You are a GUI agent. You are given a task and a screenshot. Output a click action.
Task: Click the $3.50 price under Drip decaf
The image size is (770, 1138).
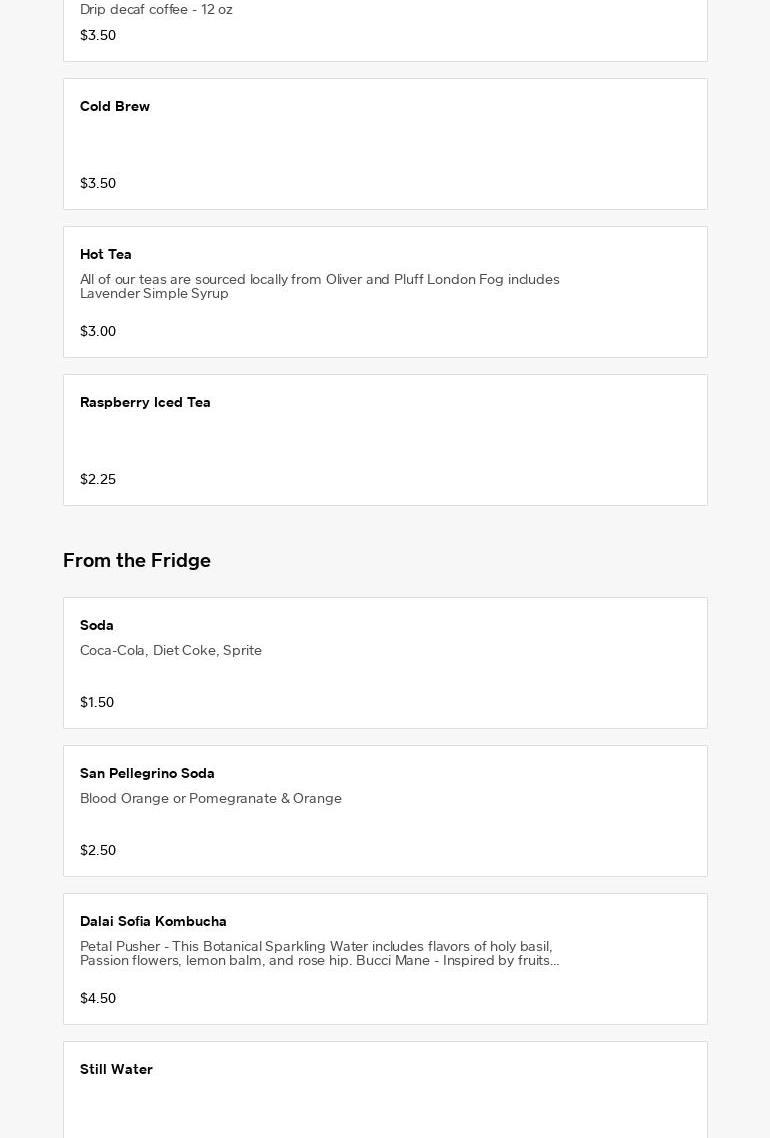(x=98, y=35)
